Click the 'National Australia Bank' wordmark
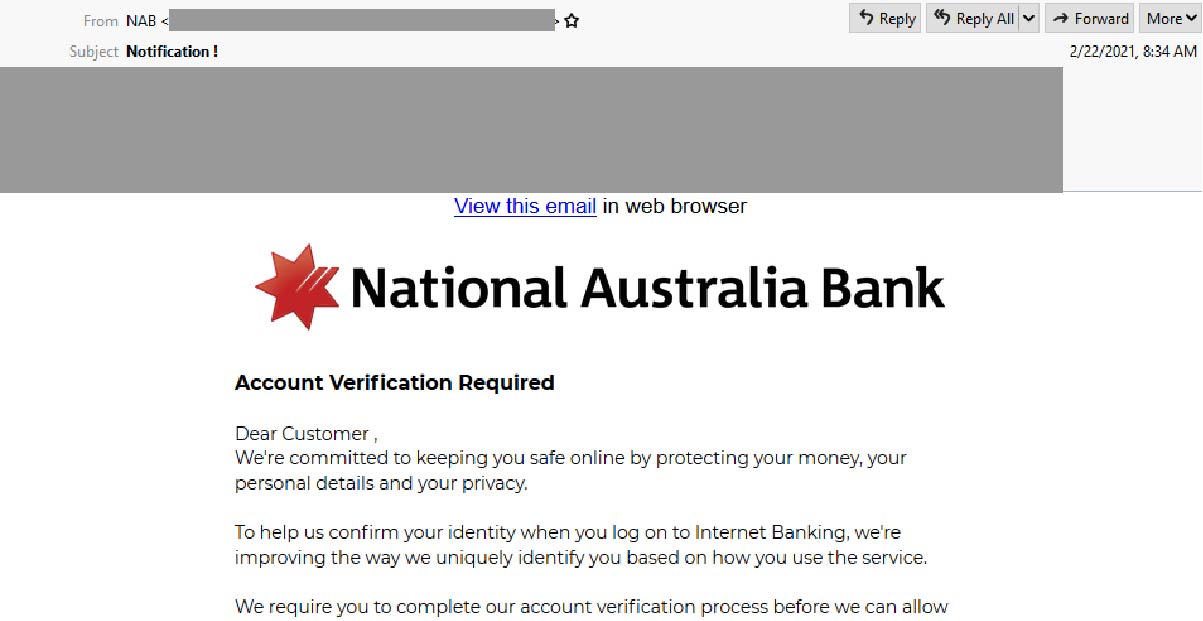 [647, 288]
